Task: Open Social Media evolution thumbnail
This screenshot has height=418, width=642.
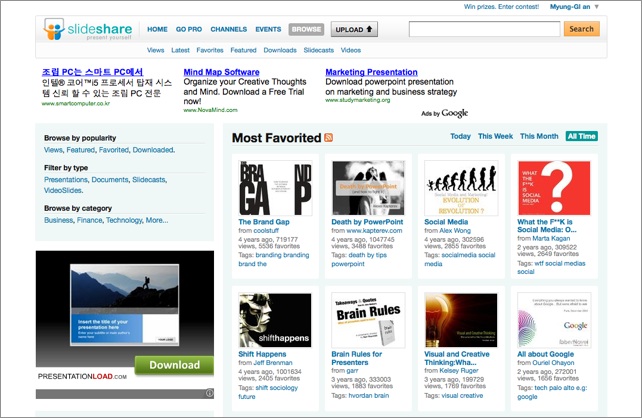Action: click(461, 188)
